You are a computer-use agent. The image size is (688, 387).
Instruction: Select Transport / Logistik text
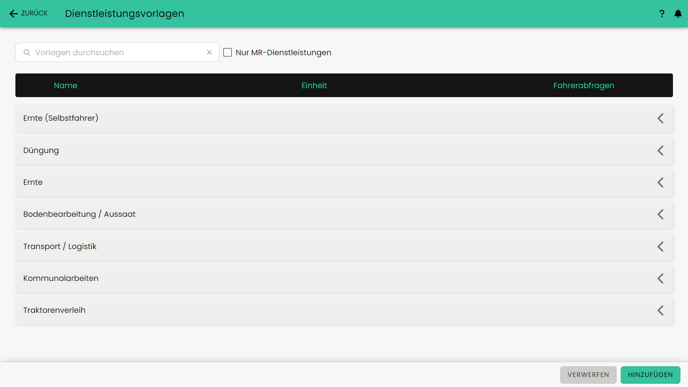60,247
